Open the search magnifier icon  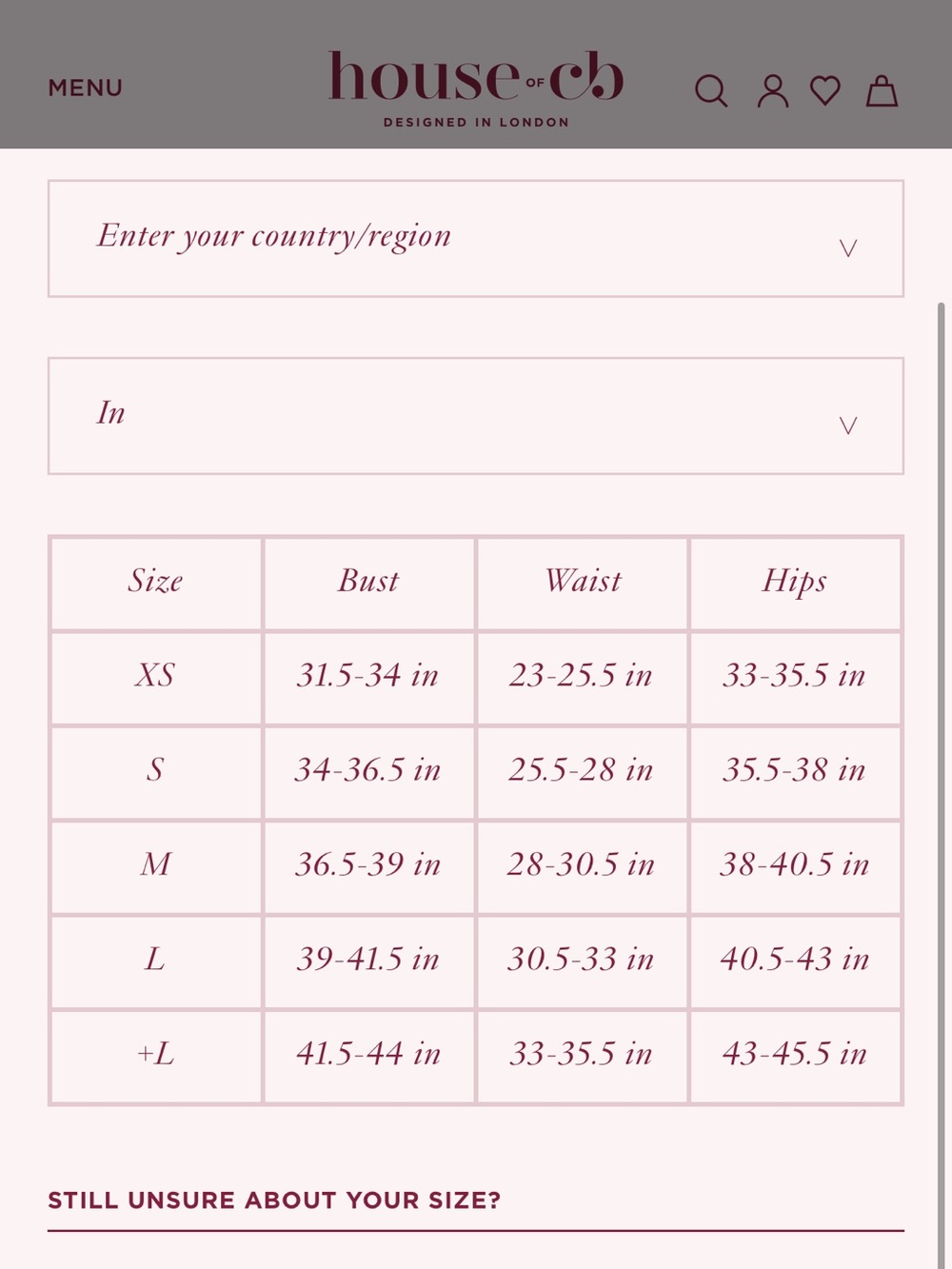[x=711, y=91]
